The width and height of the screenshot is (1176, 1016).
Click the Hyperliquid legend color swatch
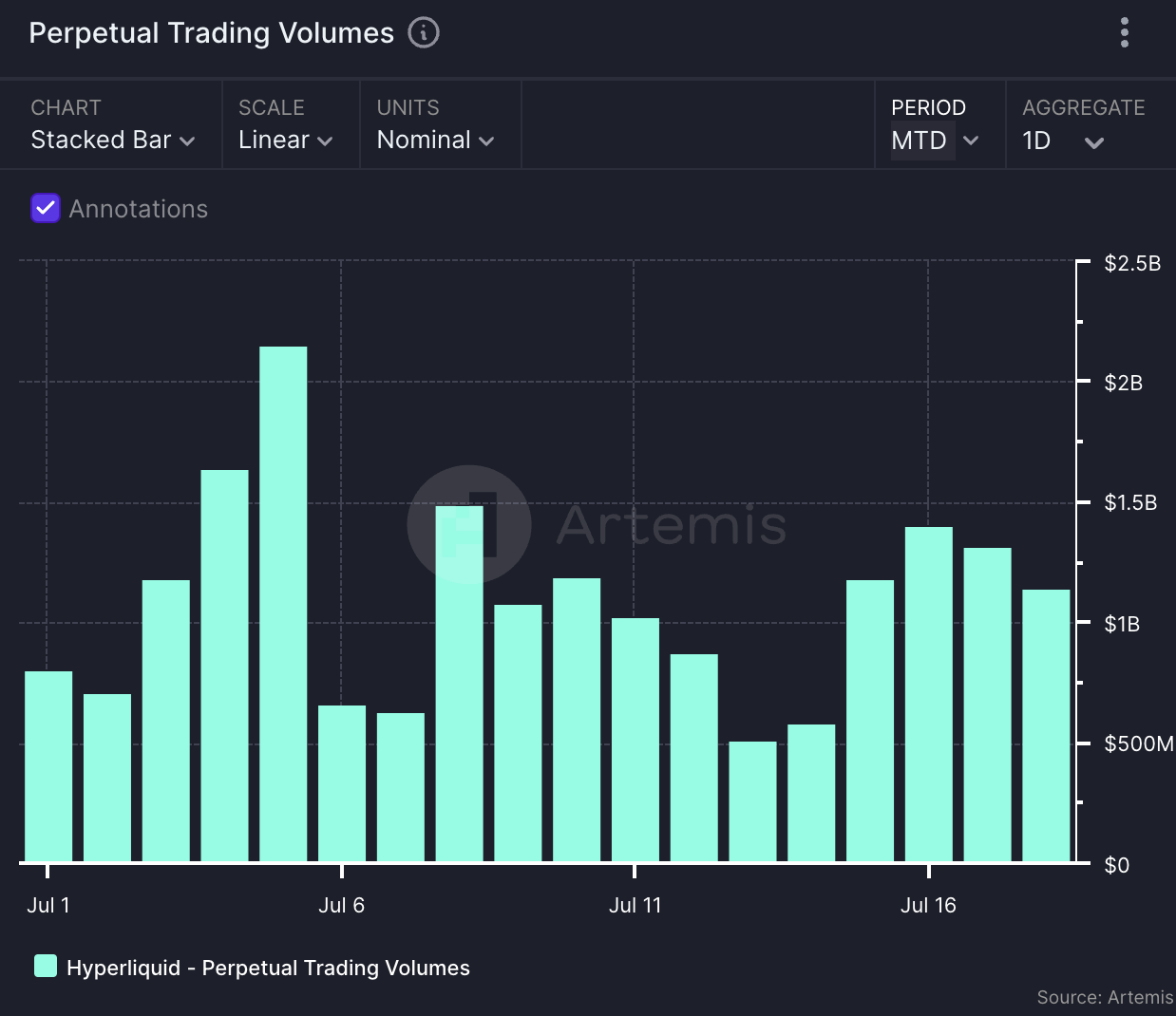click(46, 966)
